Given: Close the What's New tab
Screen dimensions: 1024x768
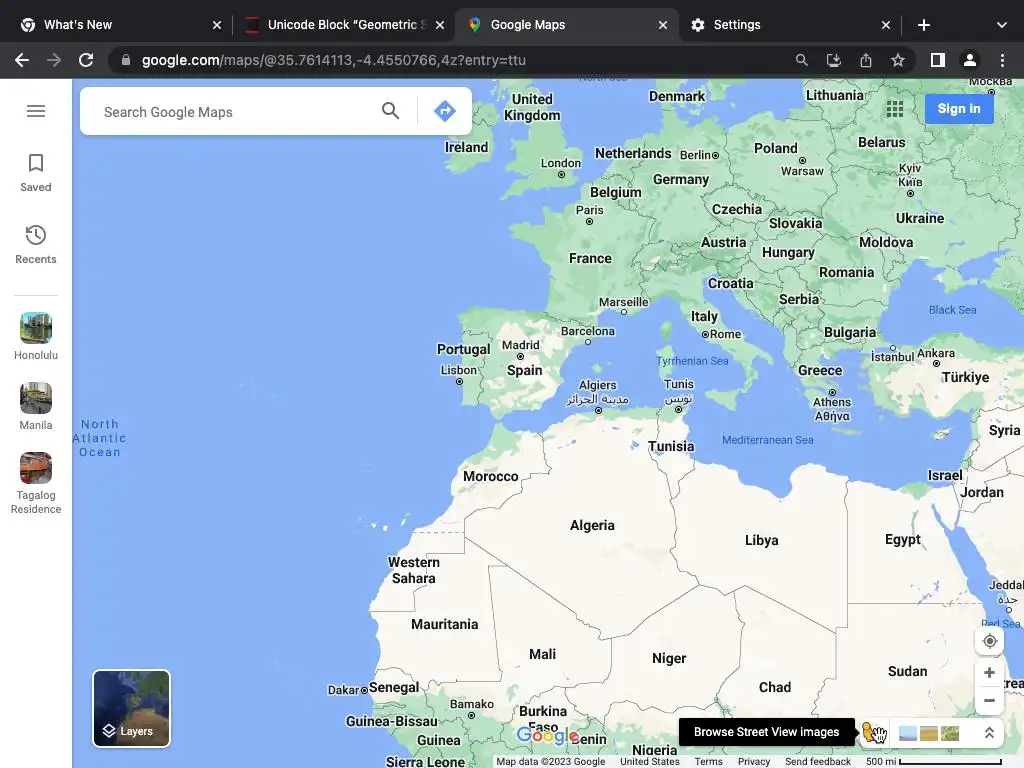Looking at the screenshot, I should (217, 25).
